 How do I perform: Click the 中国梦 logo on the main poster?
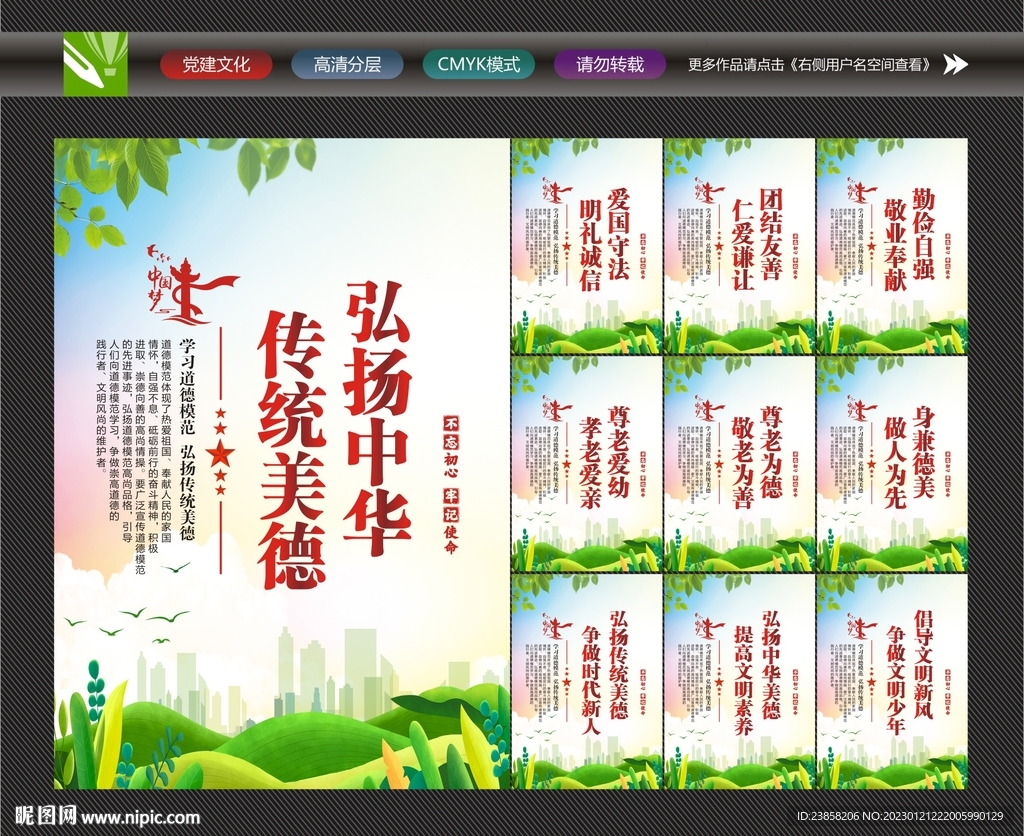click(x=192, y=285)
